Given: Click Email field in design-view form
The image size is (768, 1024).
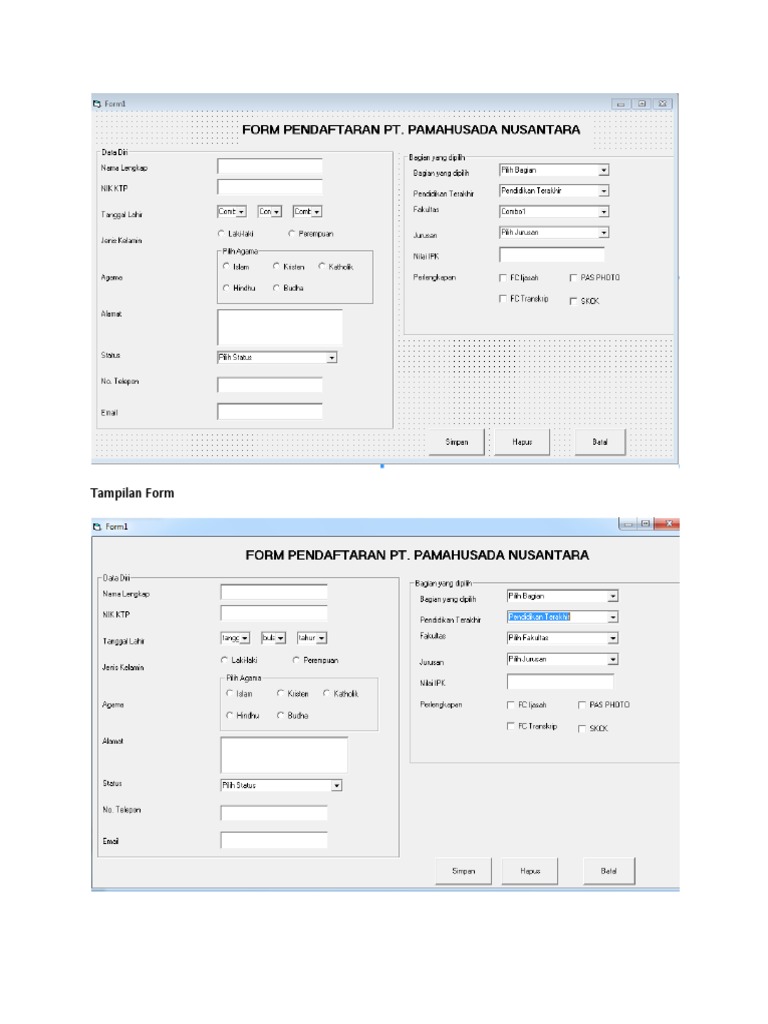Looking at the screenshot, I should point(270,411).
